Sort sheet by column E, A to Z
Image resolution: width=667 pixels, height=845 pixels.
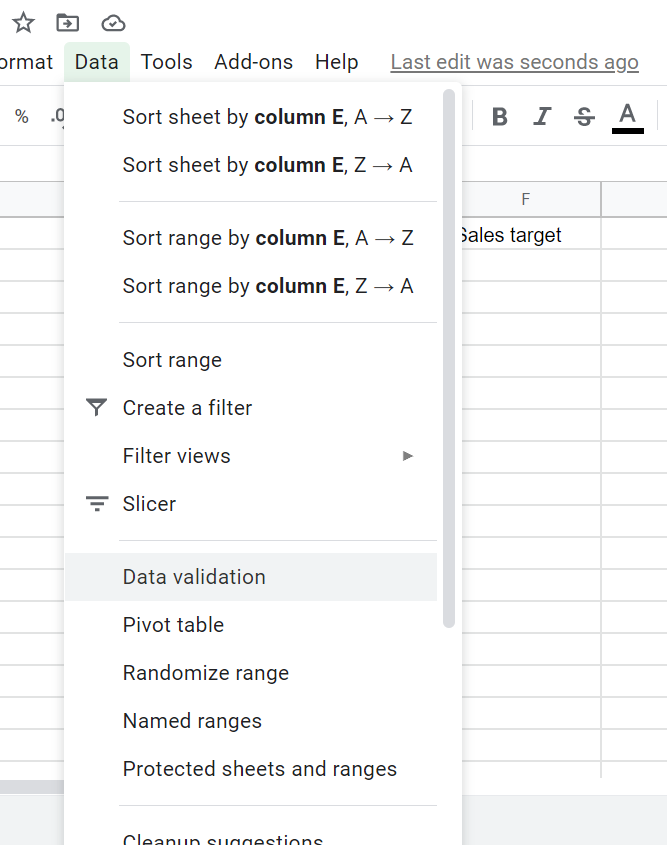267,117
